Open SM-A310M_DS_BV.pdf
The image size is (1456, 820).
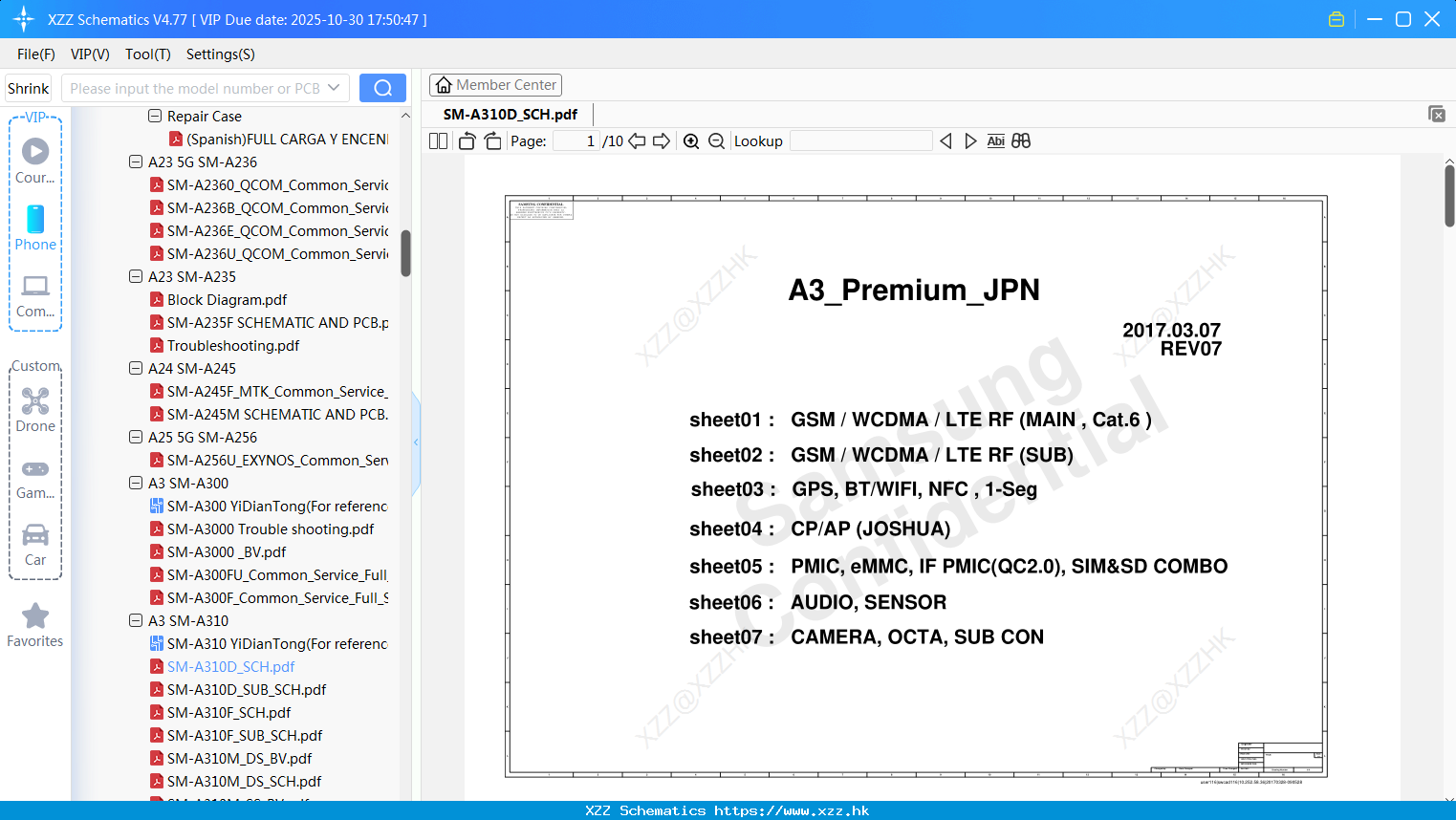(231, 758)
